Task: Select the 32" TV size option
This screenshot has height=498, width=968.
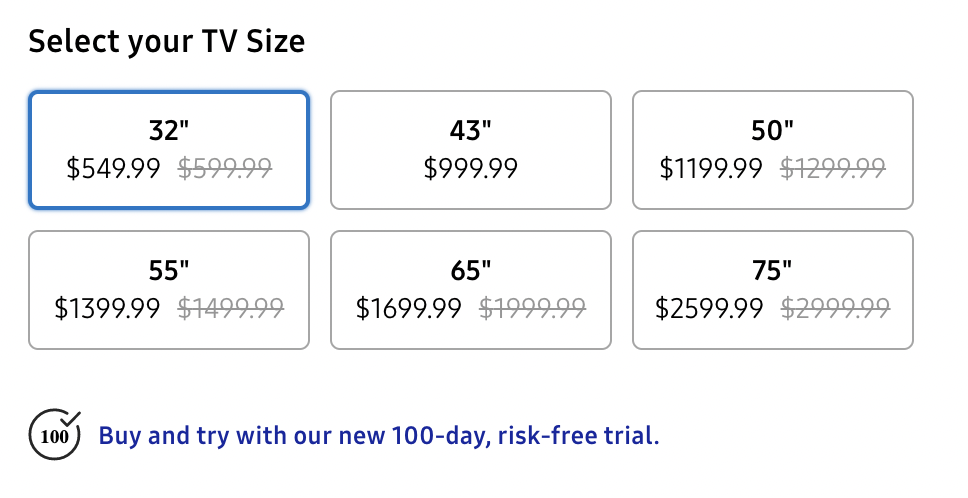Action: point(169,150)
